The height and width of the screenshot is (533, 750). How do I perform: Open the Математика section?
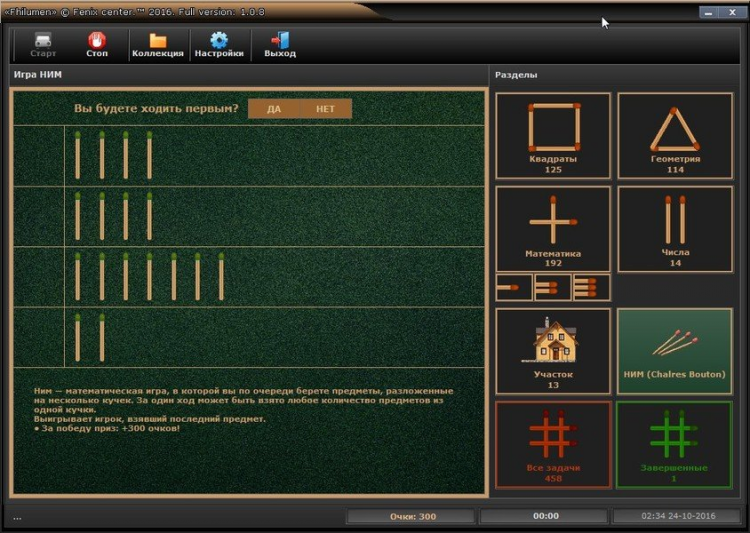coord(553,229)
